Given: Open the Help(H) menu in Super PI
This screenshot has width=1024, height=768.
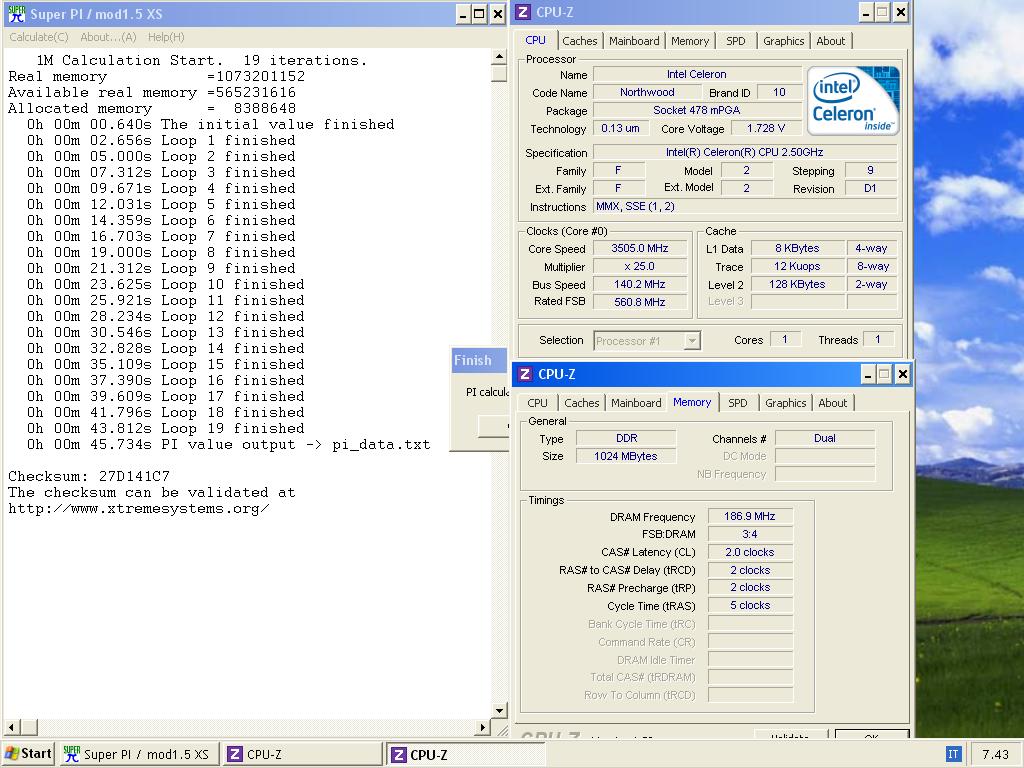Looking at the screenshot, I should [x=166, y=37].
